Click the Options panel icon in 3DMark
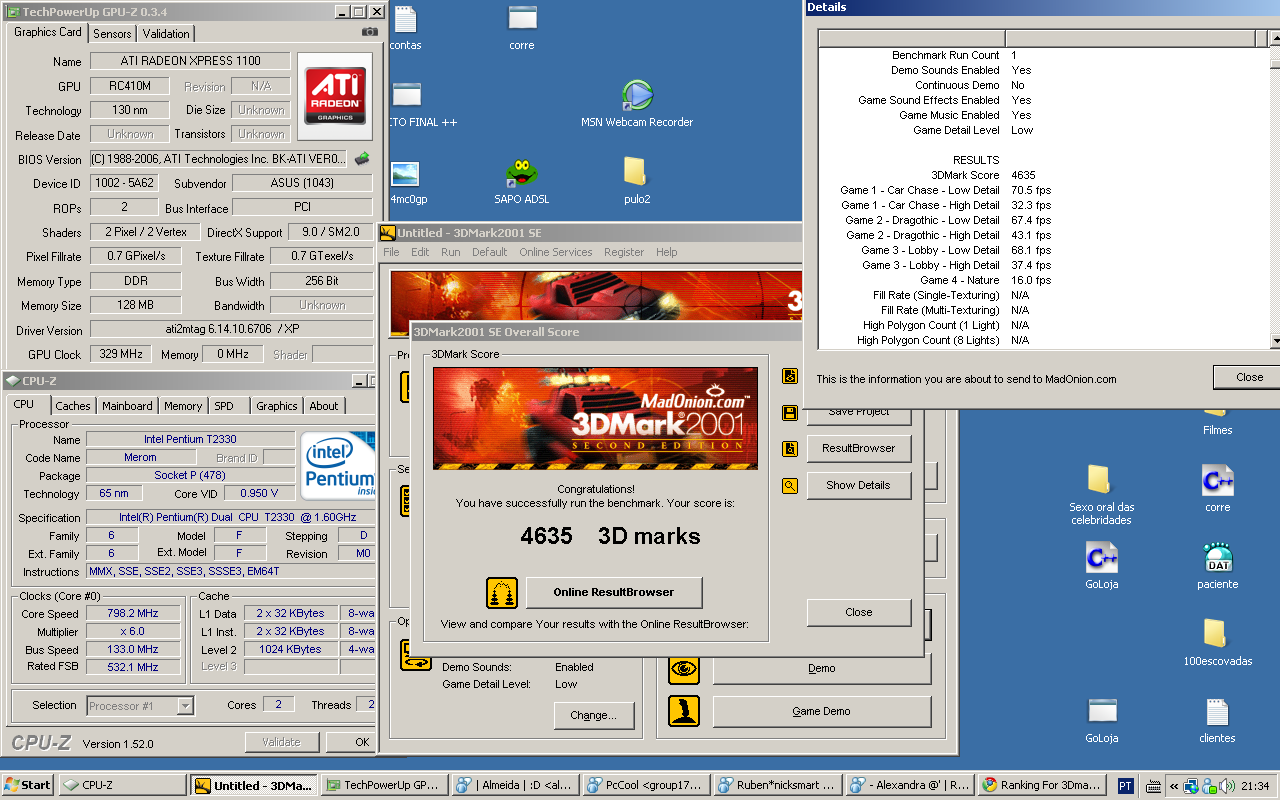The image size is (1280, 800). (414, 656)
